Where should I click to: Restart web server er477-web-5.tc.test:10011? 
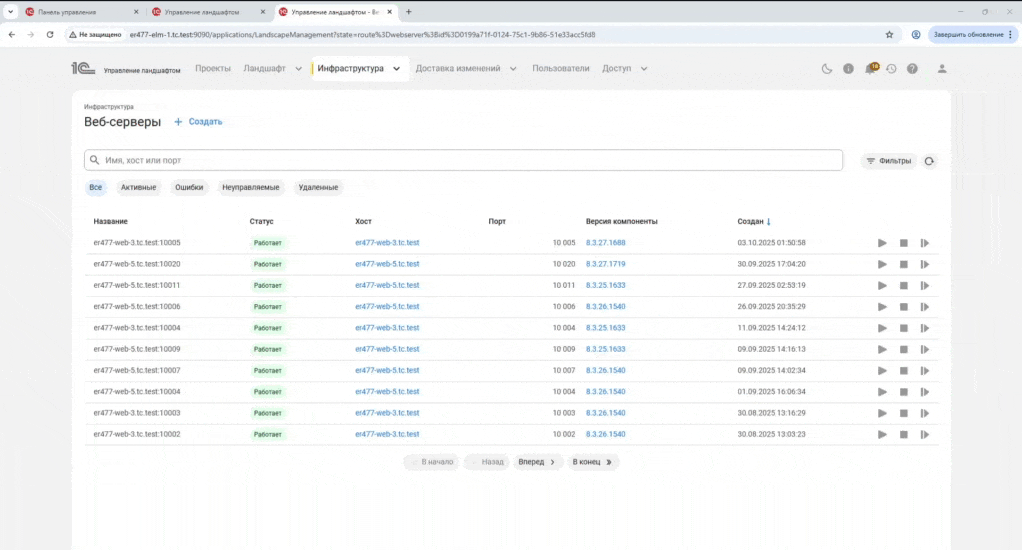[925, 285]
